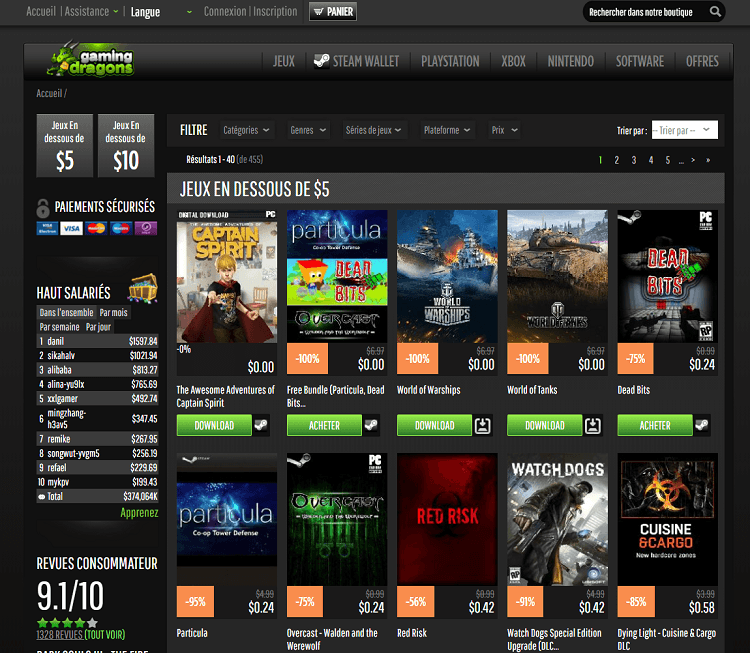
Task: Click the search magnifier icon
Action: tap(715, 11)
